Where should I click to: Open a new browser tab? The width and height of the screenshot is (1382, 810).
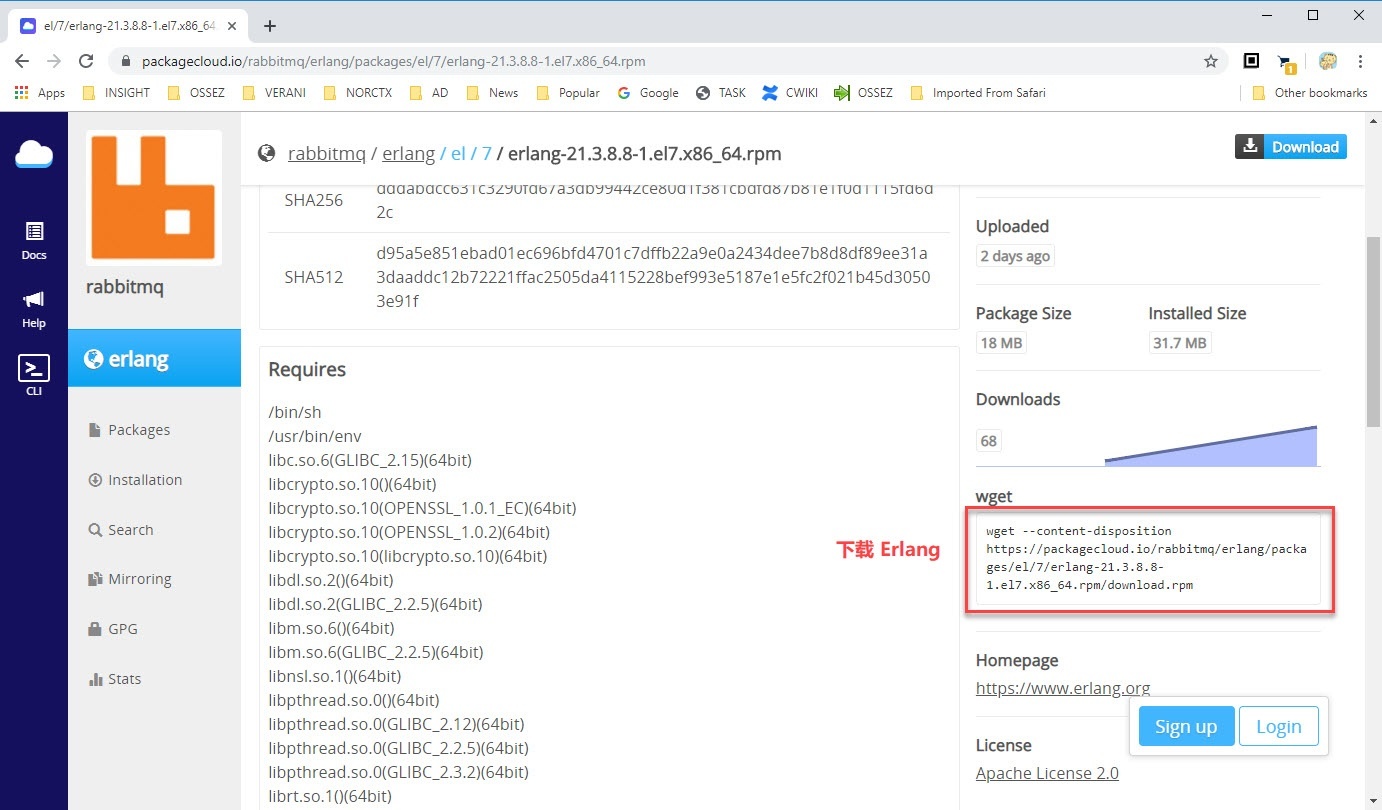[x=269, y=26]
